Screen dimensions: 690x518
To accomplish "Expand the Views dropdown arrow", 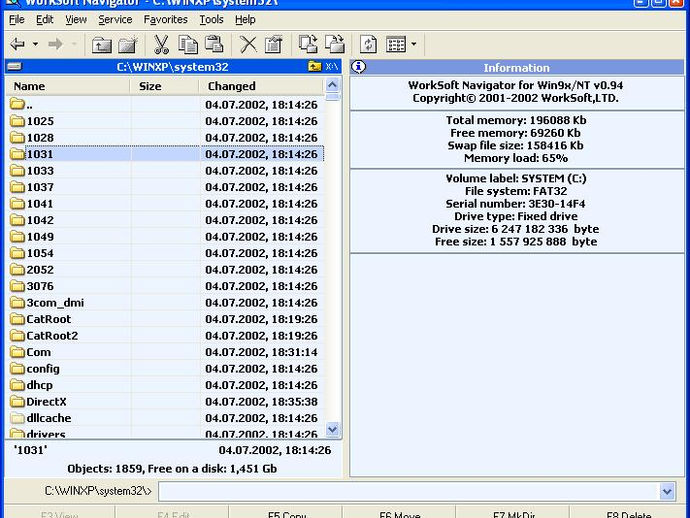I will 414,44.
